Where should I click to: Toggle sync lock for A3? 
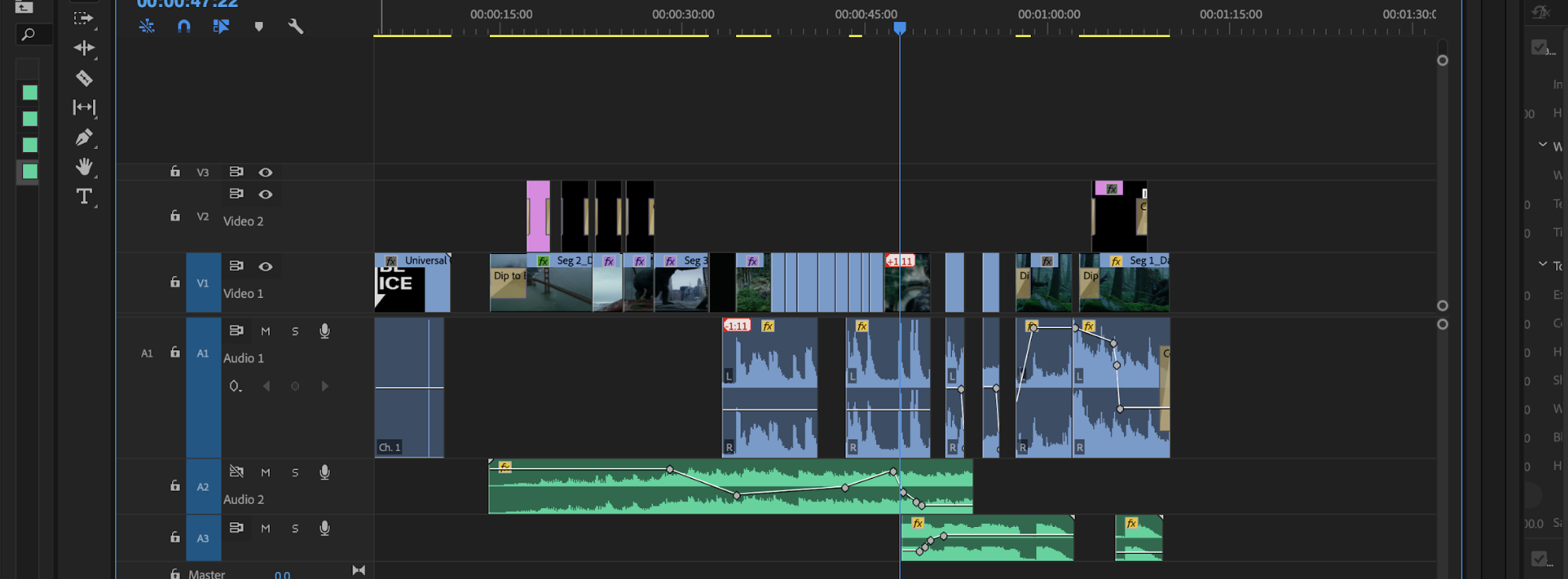pos(236,527)
